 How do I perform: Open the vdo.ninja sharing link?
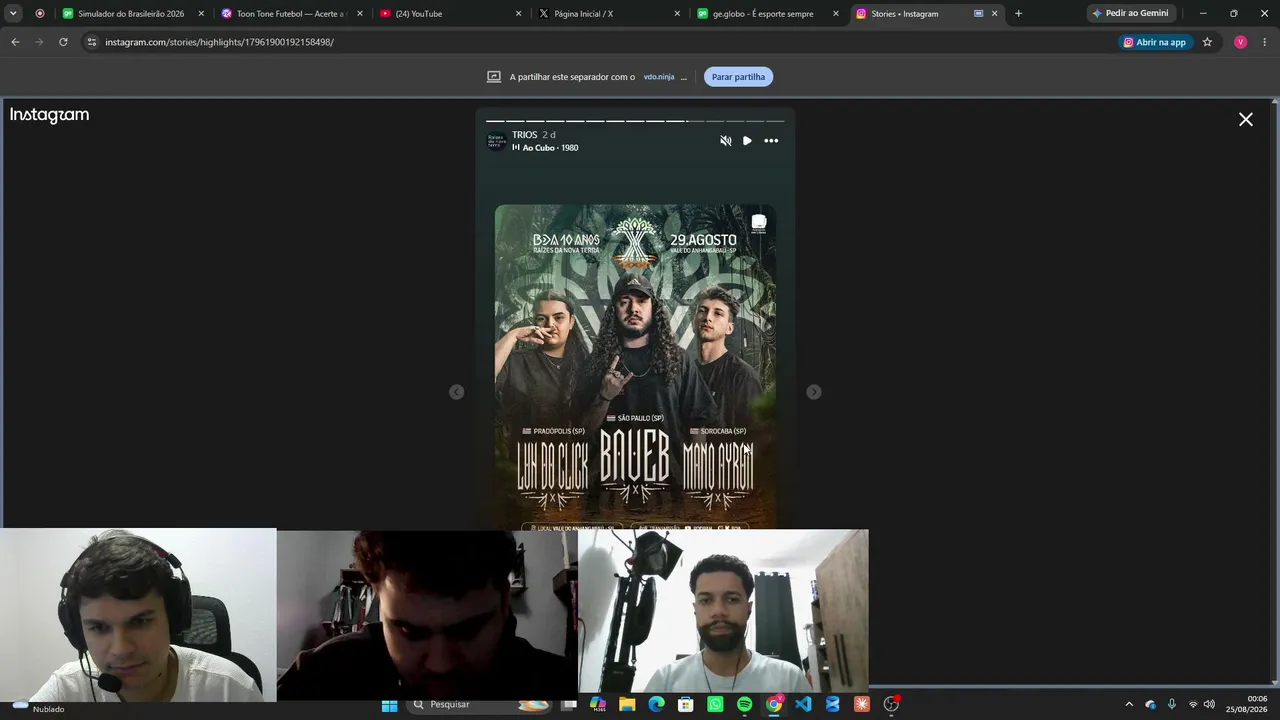(x=659, y=77)
